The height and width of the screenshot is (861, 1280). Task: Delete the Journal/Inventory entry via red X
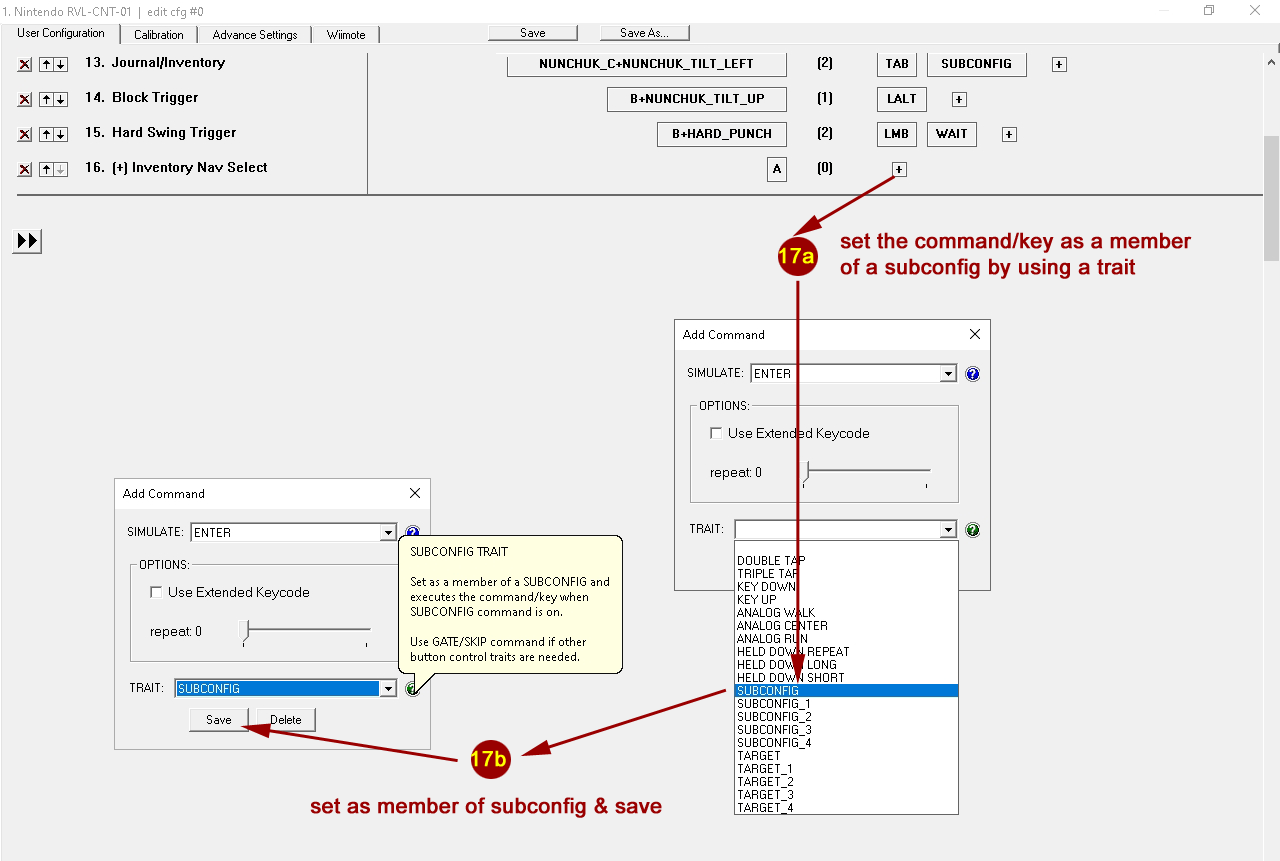coord(25,65)
